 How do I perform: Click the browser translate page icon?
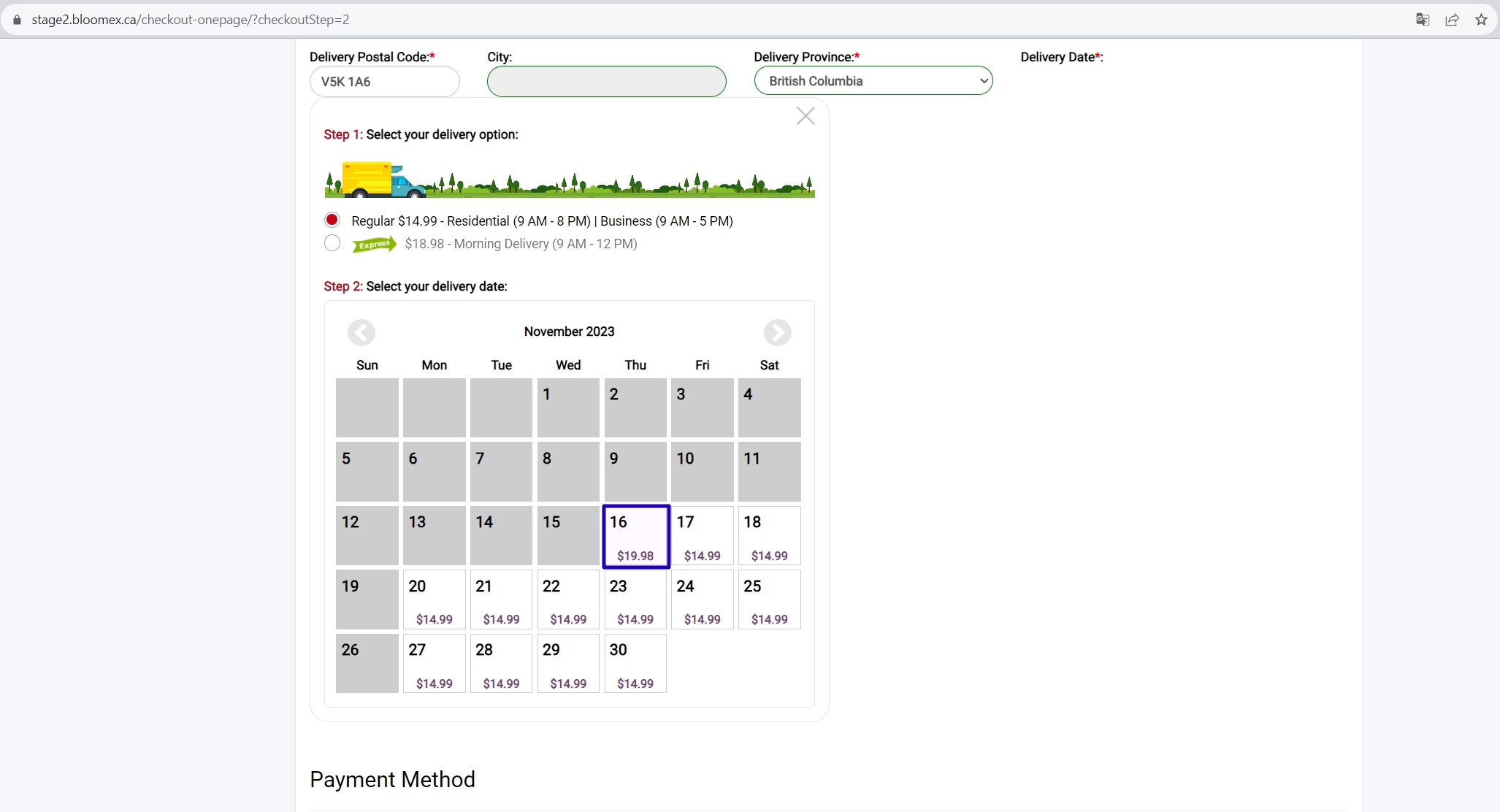[1422, 20]
